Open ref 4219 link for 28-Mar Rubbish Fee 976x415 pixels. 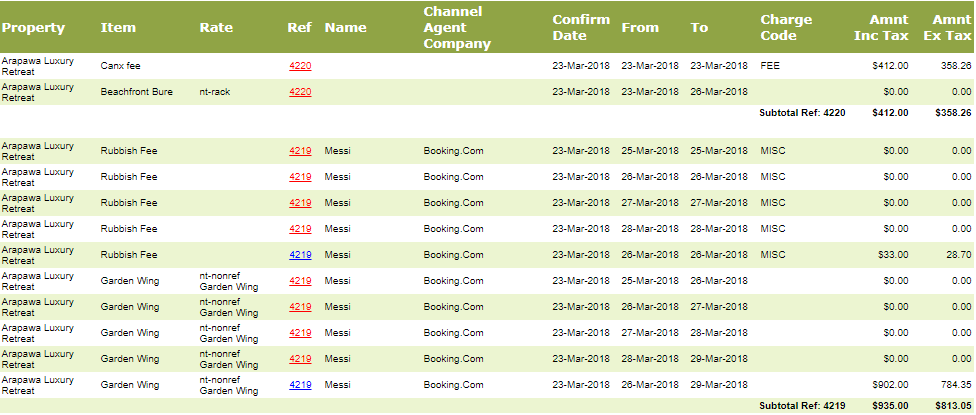click(x=300, y=229)
